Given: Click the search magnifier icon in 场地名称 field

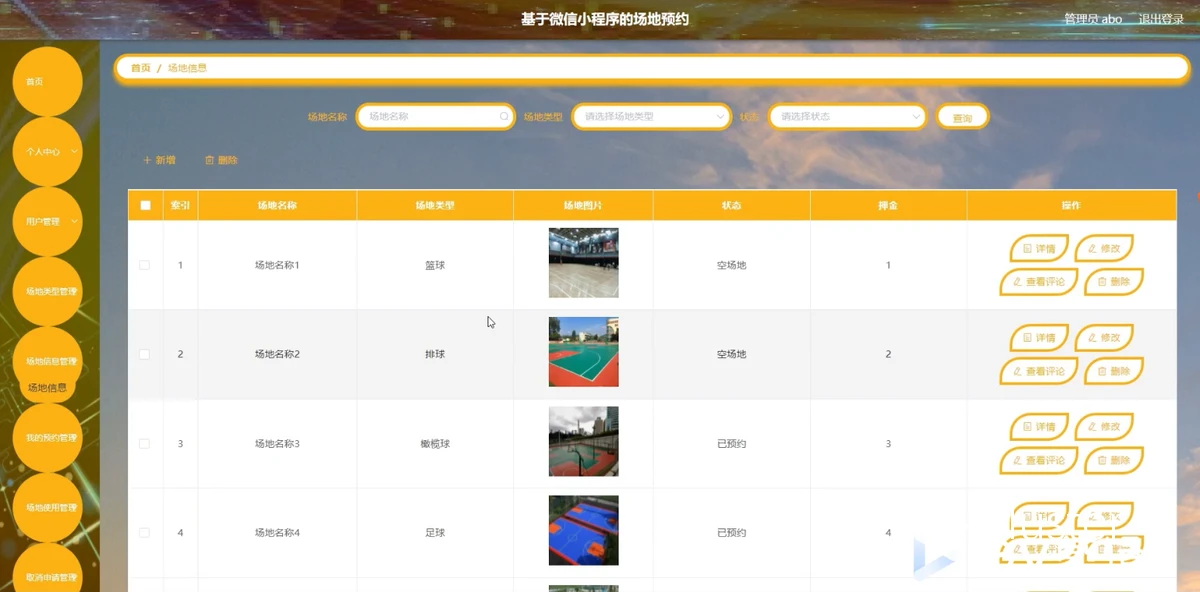Looking at the screenshot, I should point(504,116).
